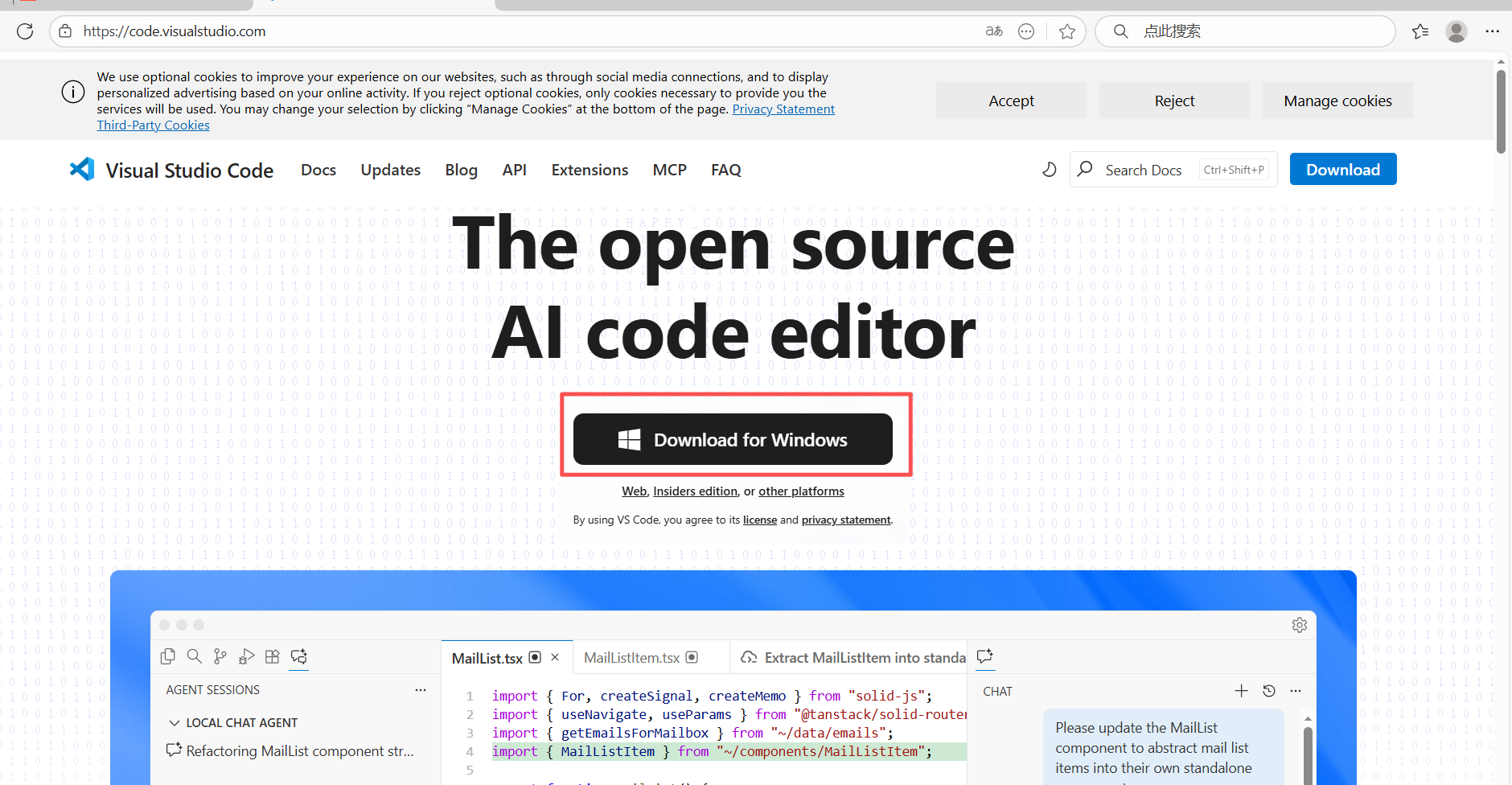
Task: Open the Blog nav link
Action: point(462,170)
